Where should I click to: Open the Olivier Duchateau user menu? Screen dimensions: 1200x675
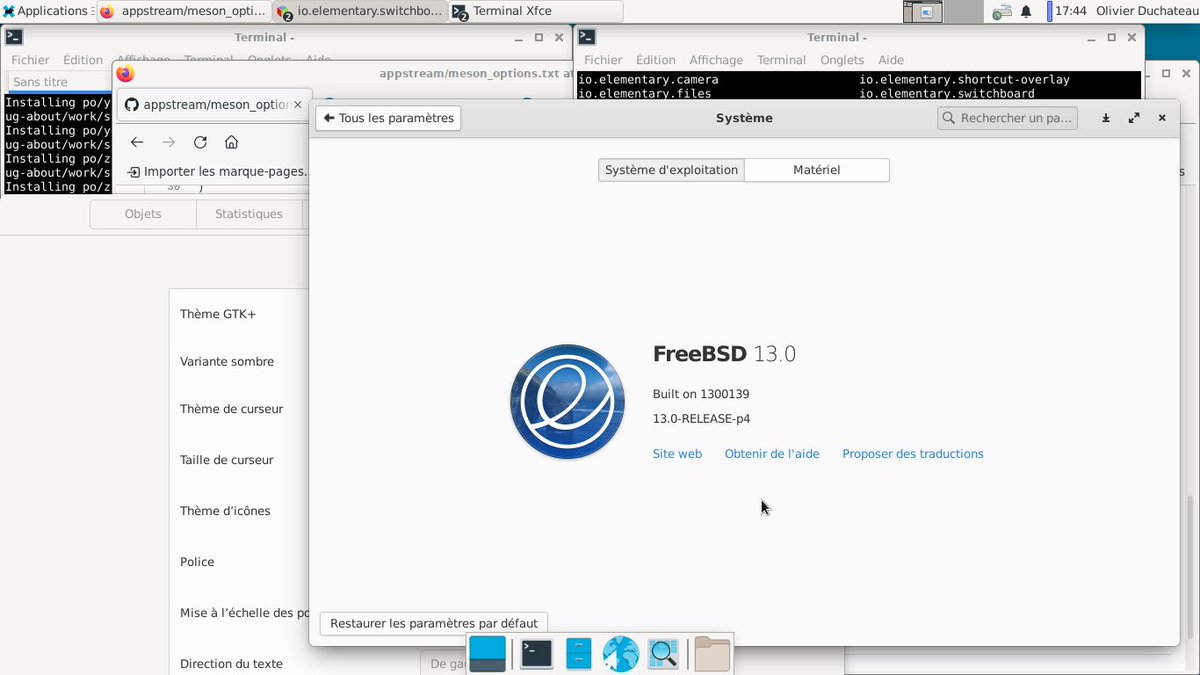click(1146, 11)
